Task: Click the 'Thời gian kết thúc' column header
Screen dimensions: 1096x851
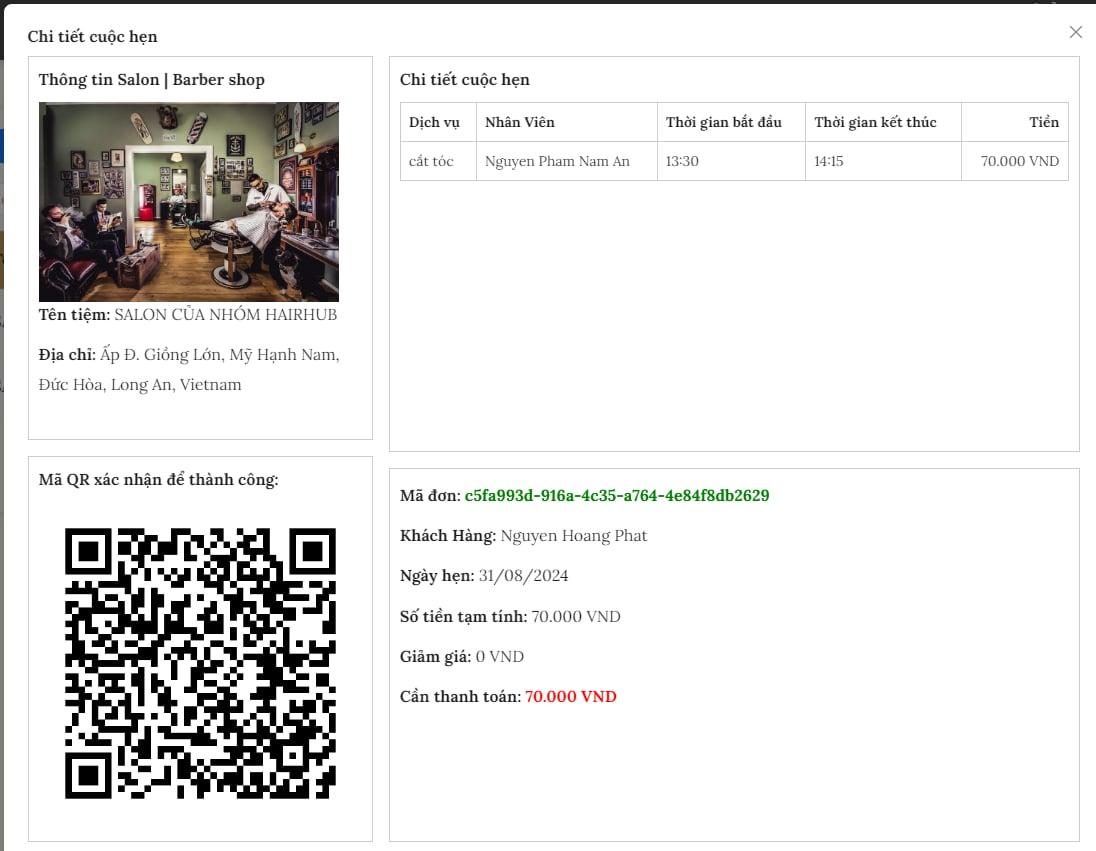Action: 884,122
